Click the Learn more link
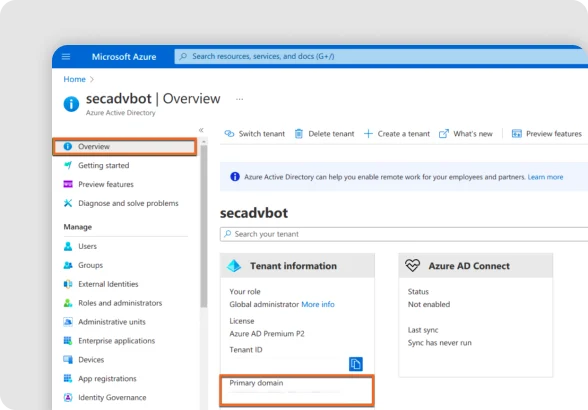Screen dimensions: 588x410 (x=545, y=177)
